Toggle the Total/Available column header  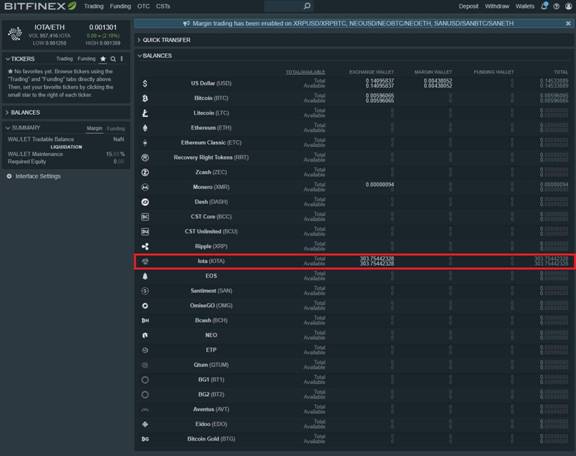pyautogui.click(x=305, y=72)
